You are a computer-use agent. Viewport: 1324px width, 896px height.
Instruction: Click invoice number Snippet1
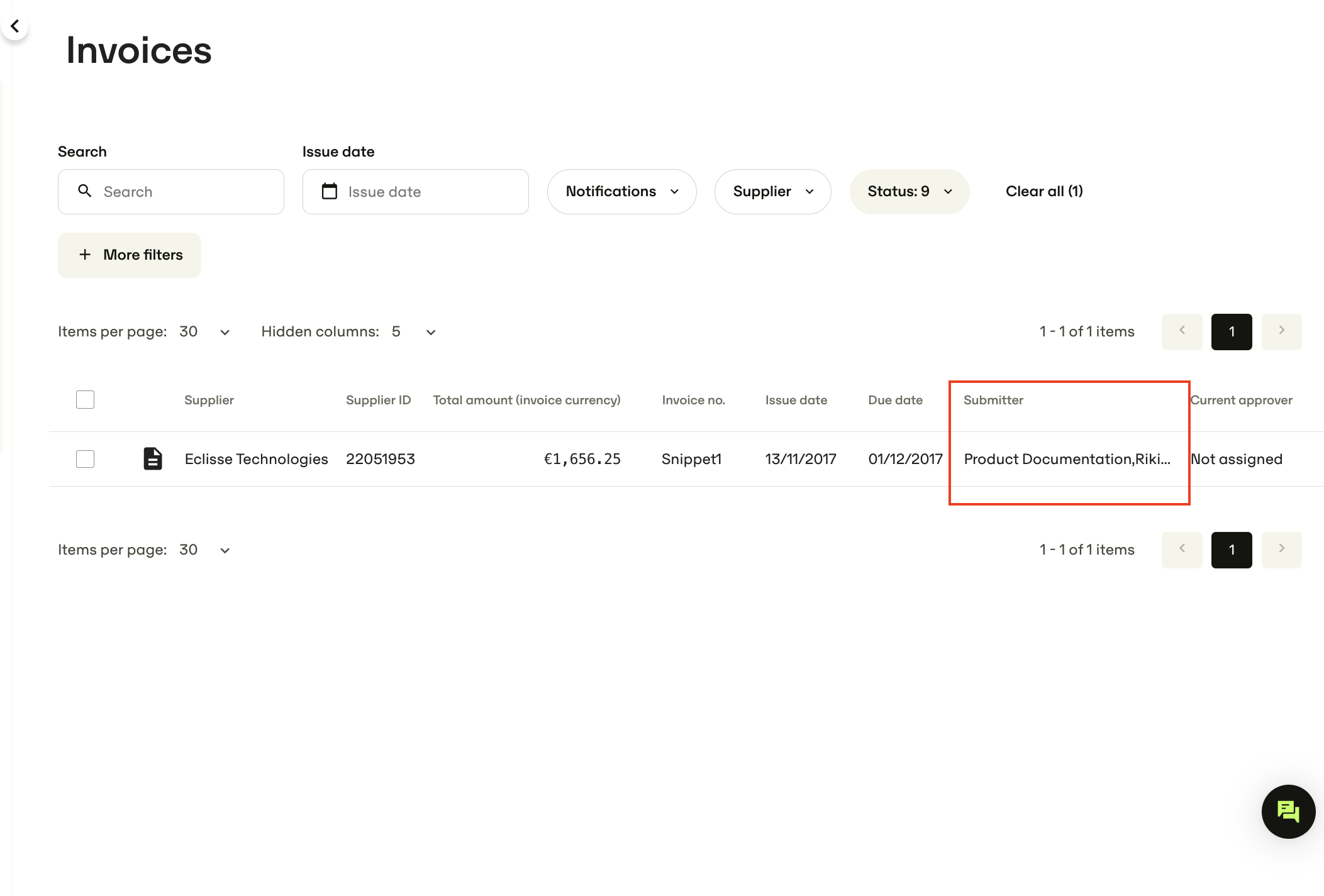pos(691,459)
